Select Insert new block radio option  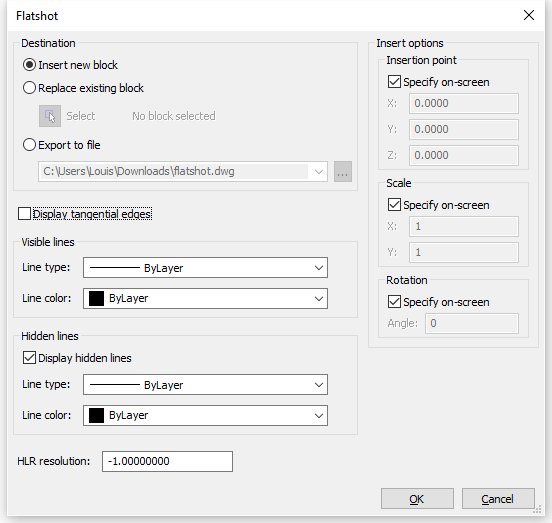(29, 65)
